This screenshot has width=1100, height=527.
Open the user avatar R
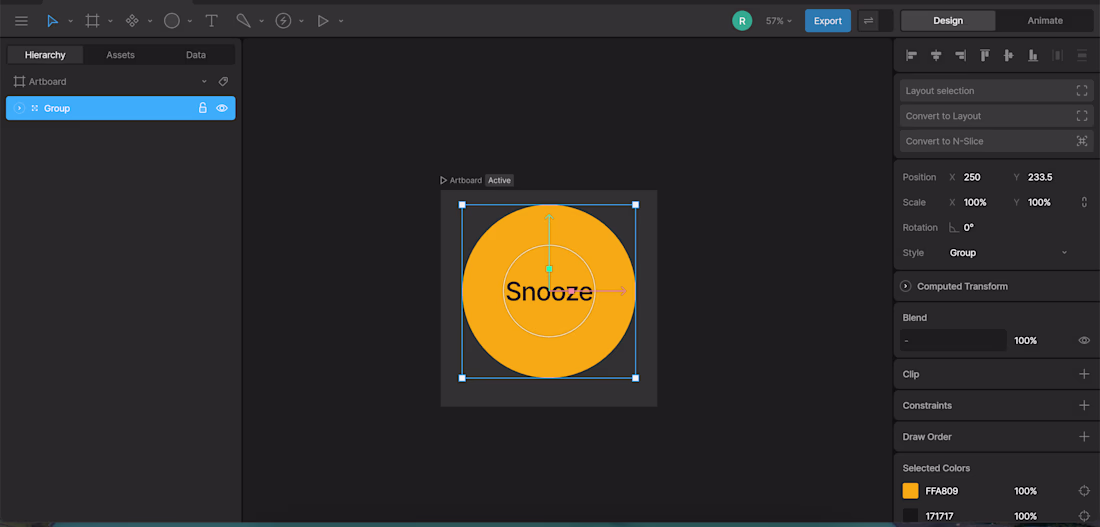742,21
